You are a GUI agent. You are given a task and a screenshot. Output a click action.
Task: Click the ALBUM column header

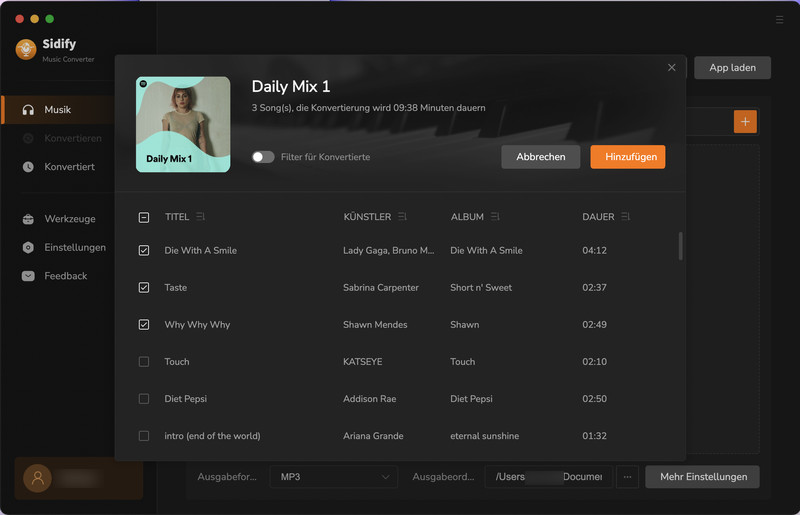point(467,217)
